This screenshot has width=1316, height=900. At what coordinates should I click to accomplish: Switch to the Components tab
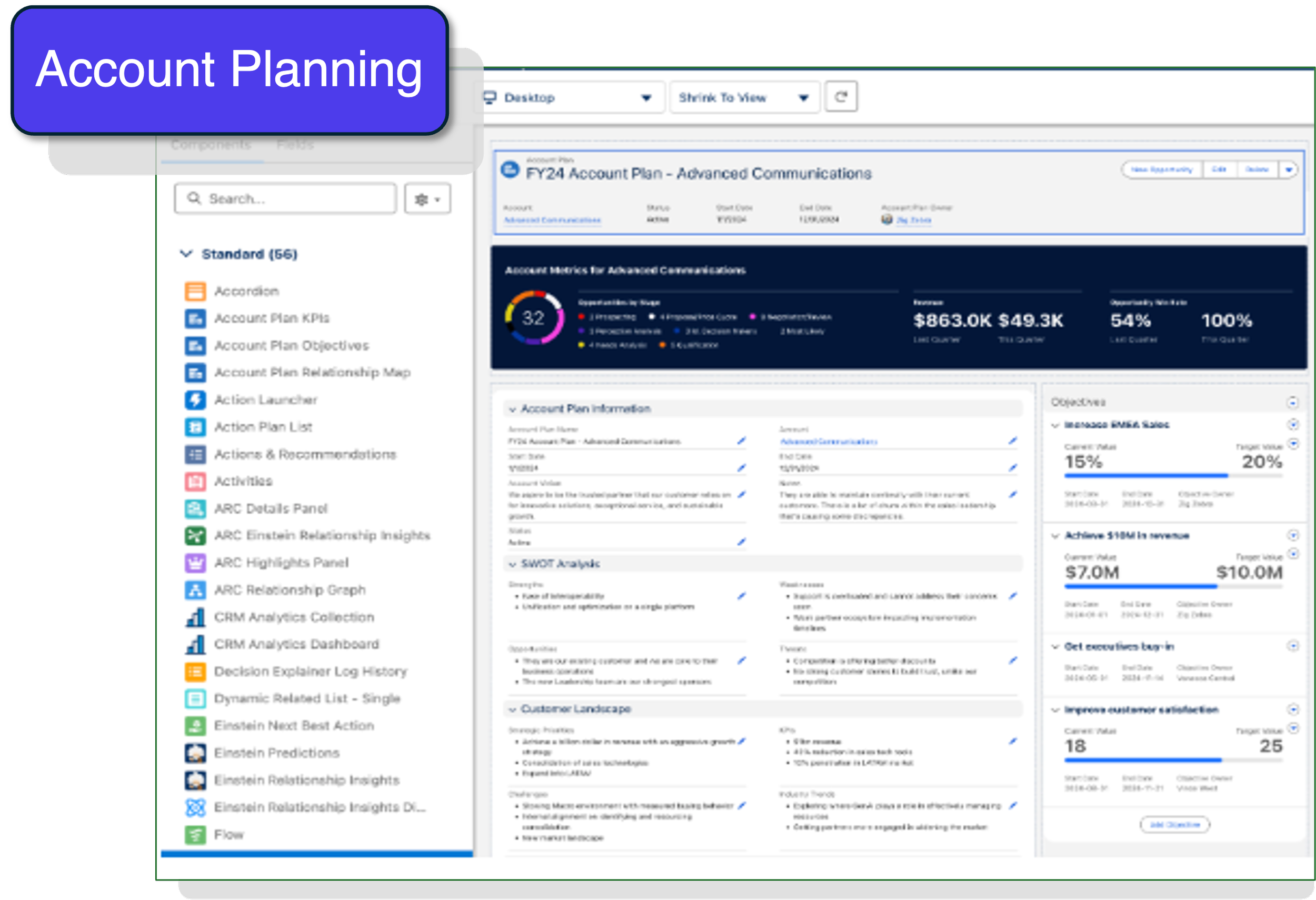(211, 145)
